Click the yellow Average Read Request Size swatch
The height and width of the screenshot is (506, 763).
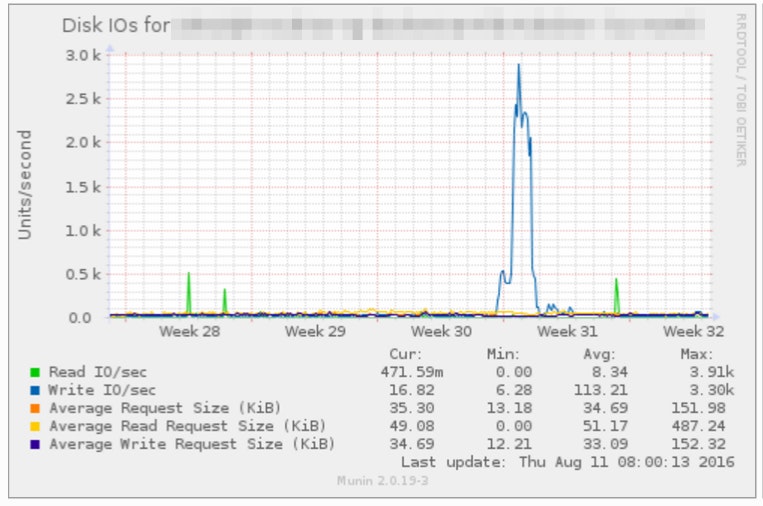click(x=35, y=426)
